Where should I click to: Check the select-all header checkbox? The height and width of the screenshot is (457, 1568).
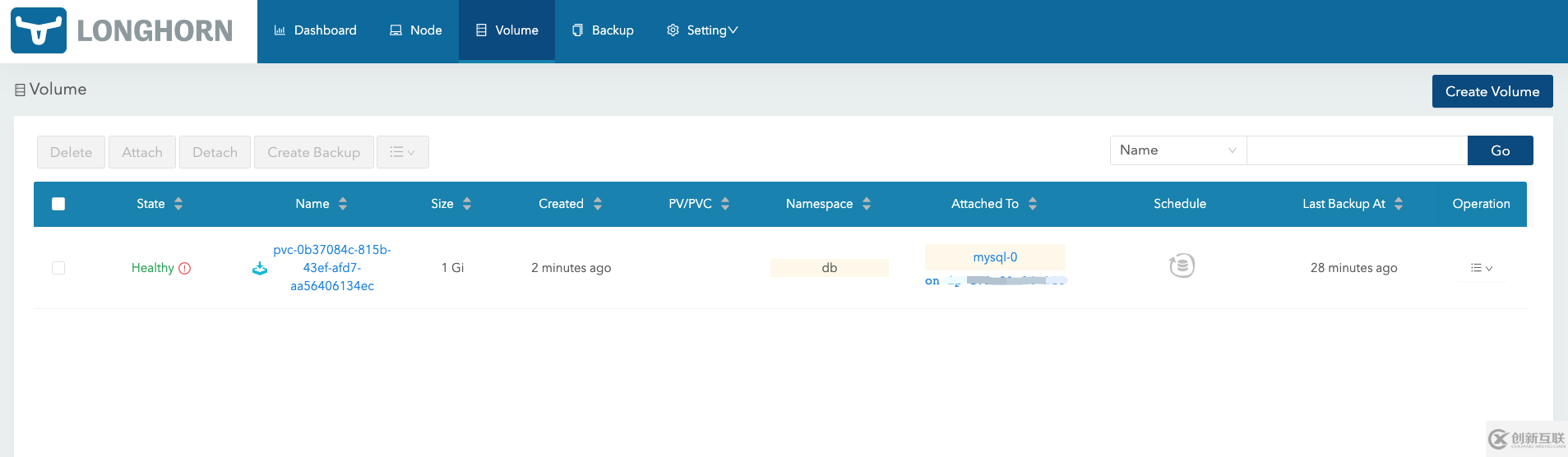(58, 204)
